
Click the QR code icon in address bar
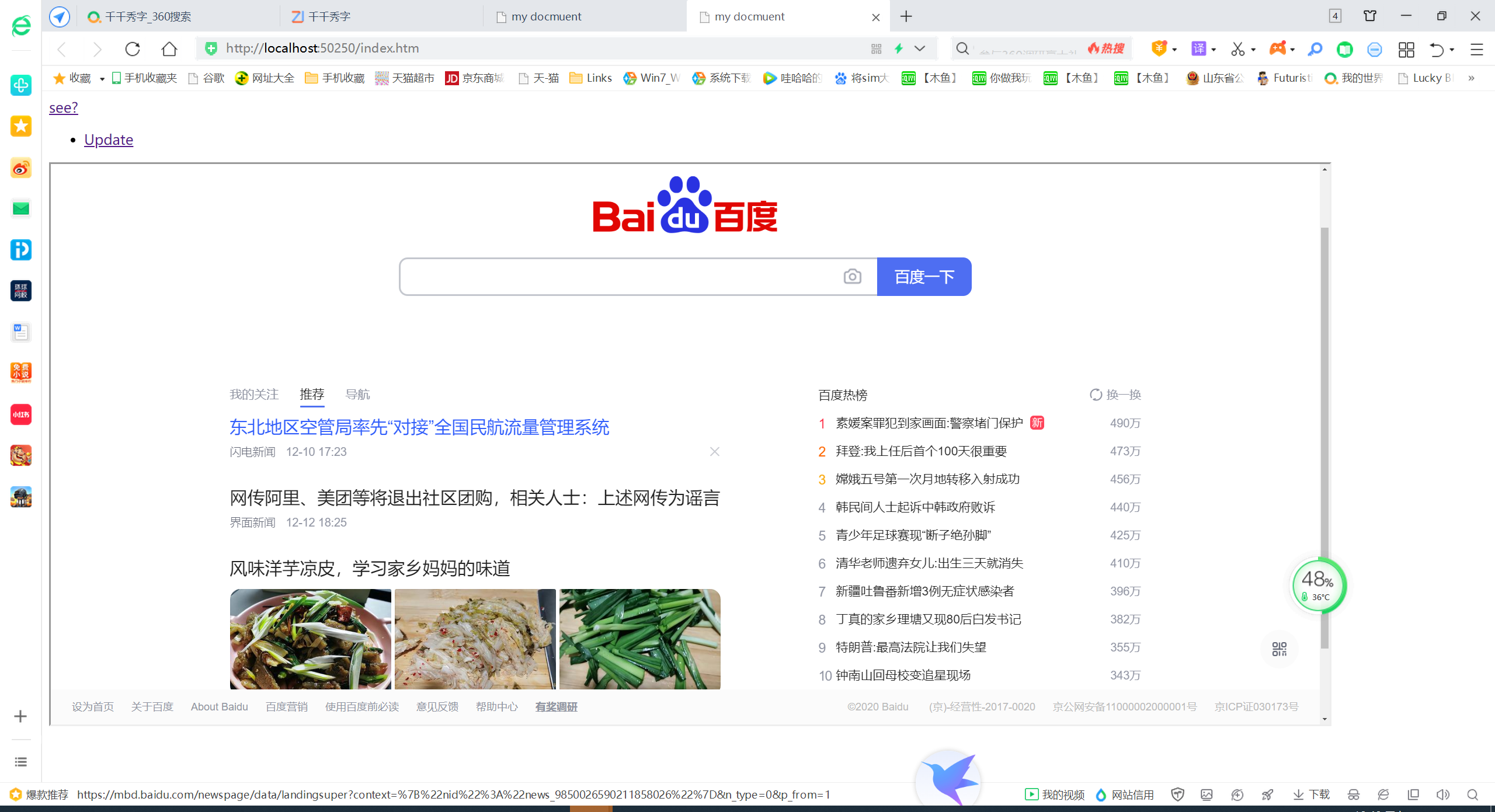tap(876, 48)
